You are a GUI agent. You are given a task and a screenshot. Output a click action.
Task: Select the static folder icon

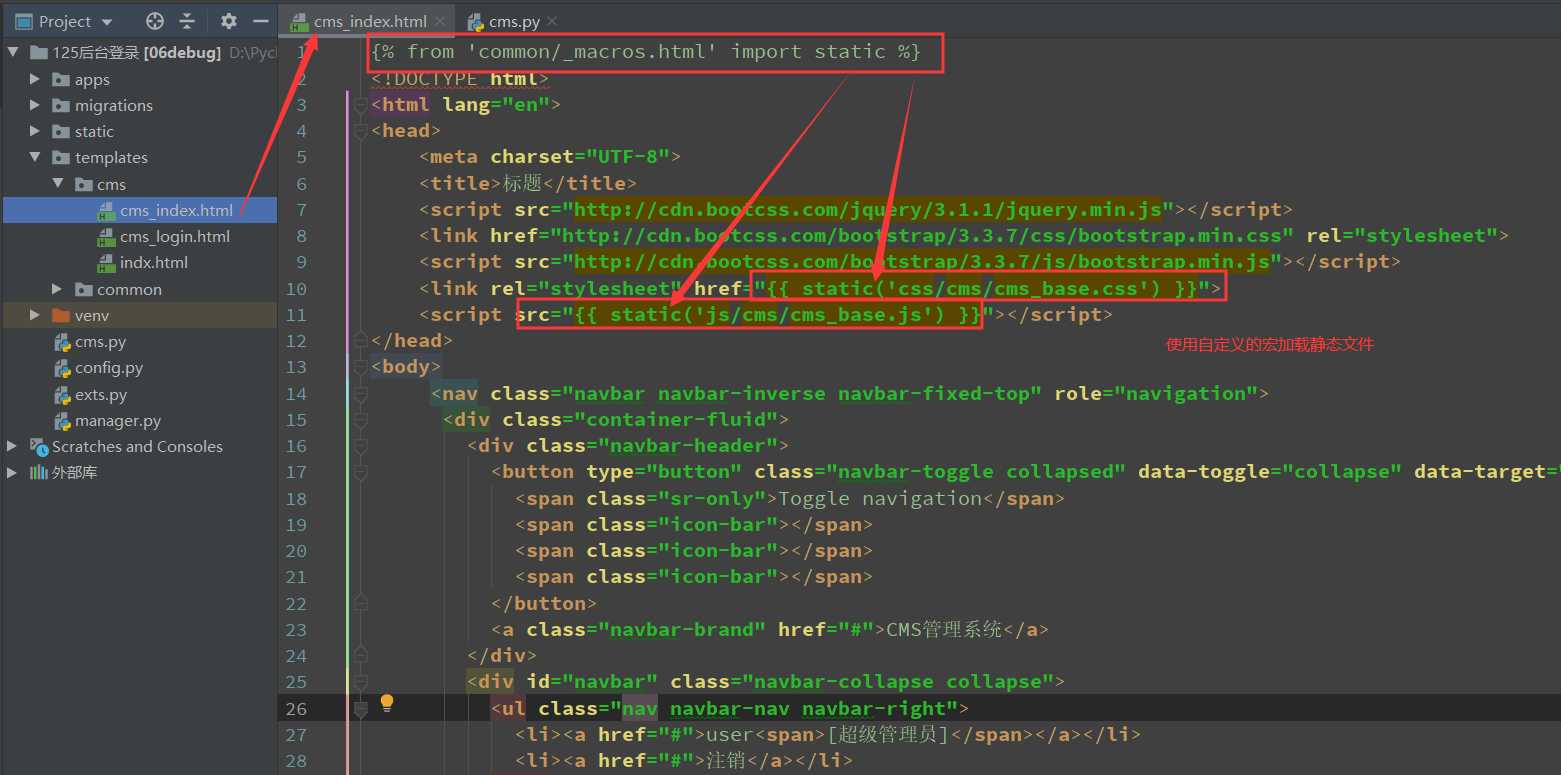pyautogui.click(x=61, y=131)
